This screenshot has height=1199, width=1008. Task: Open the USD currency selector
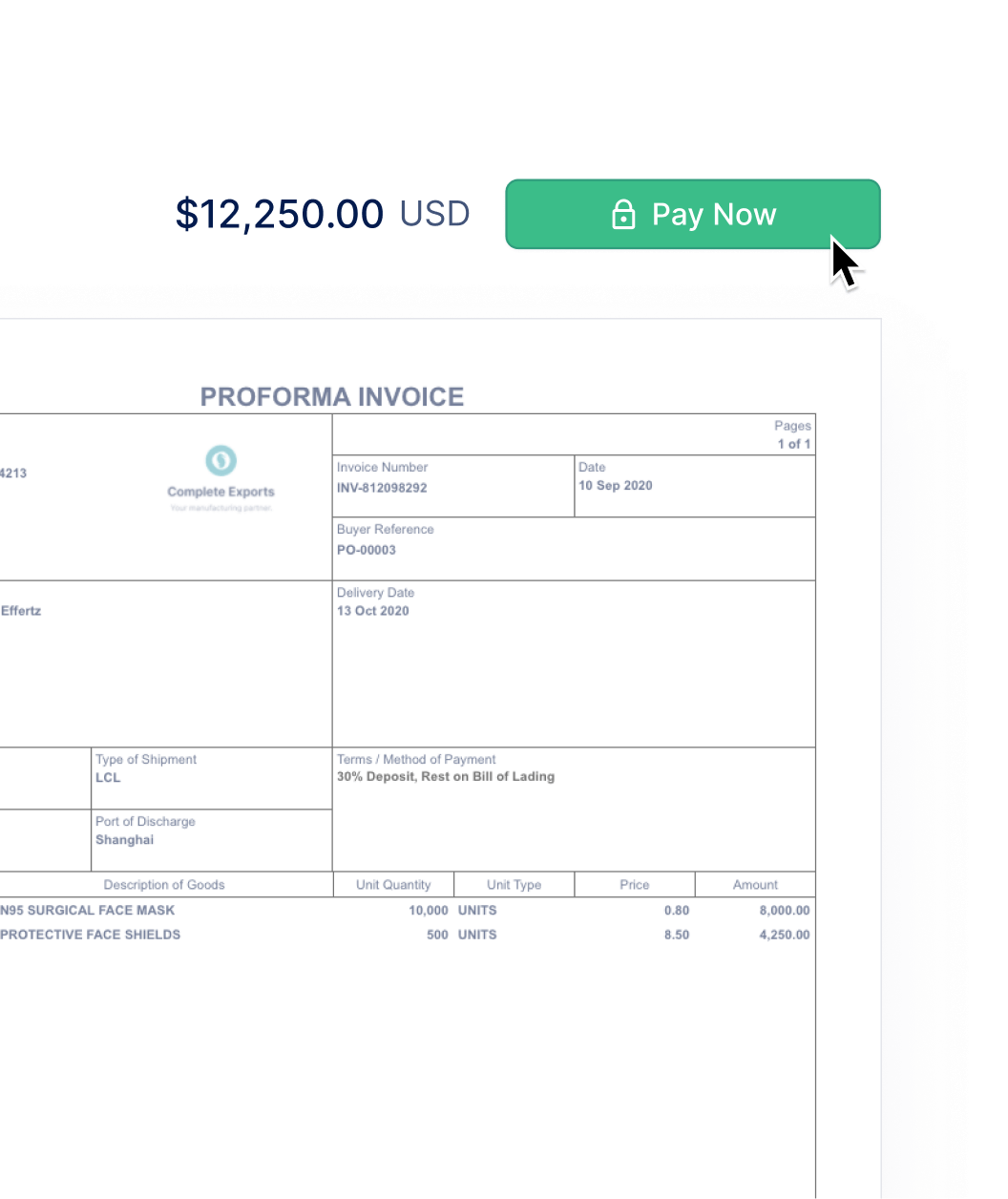pyautogui.click(x=436, y=214)
